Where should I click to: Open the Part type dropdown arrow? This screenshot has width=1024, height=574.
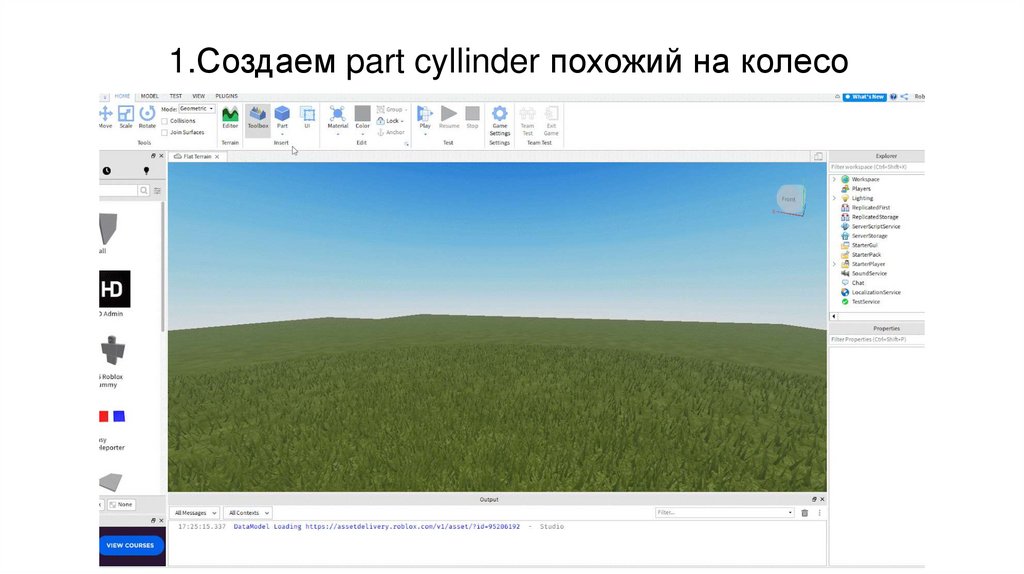tap(282, 134)
